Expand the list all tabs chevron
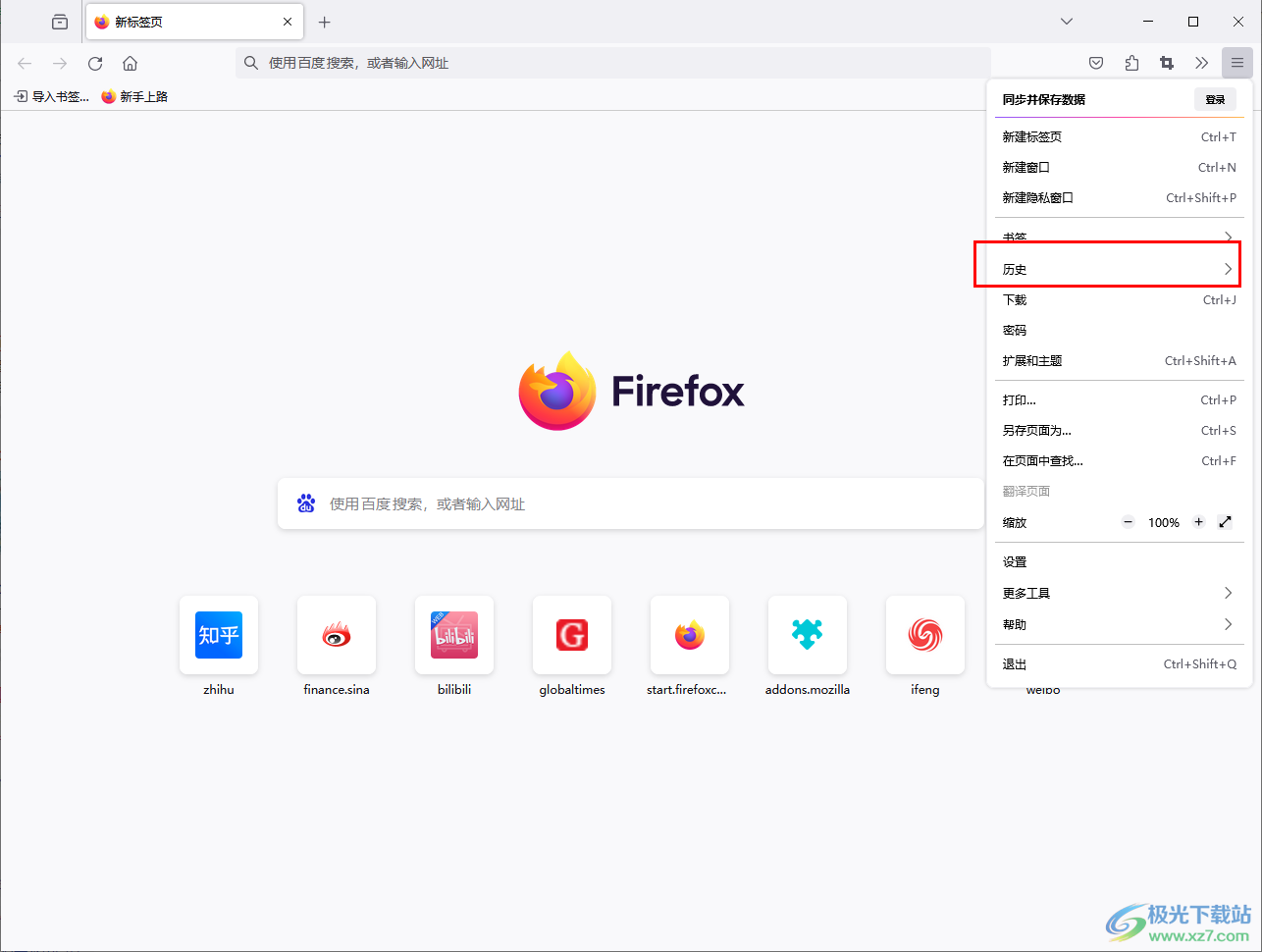The height and width of the screenshot is (952, 1262). [1067, 22]
